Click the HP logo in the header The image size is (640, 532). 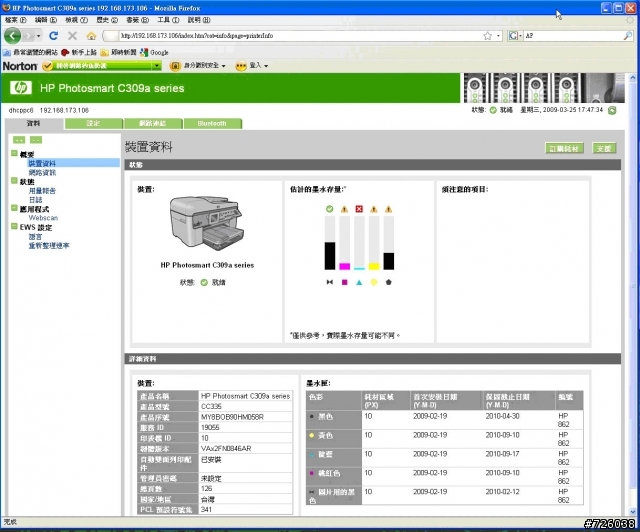point(20,87)
